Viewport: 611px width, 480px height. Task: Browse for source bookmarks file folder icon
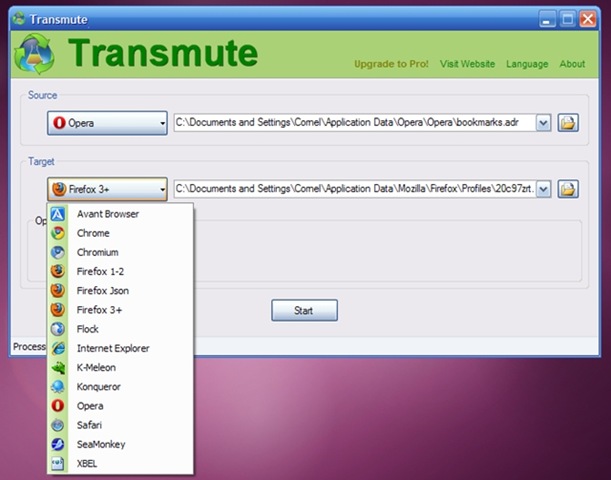pos(568,123)
